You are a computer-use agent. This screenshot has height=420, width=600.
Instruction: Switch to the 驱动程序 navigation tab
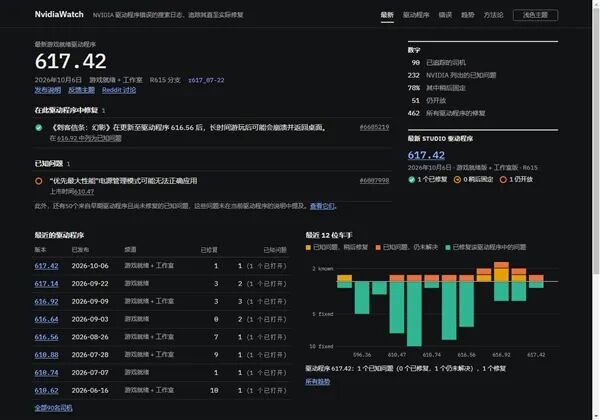(x=416, y=15)
